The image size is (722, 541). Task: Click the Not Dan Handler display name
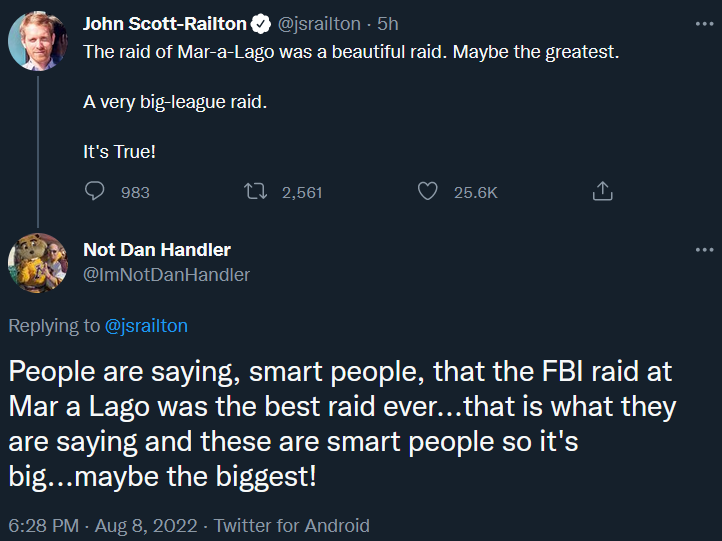157,250
